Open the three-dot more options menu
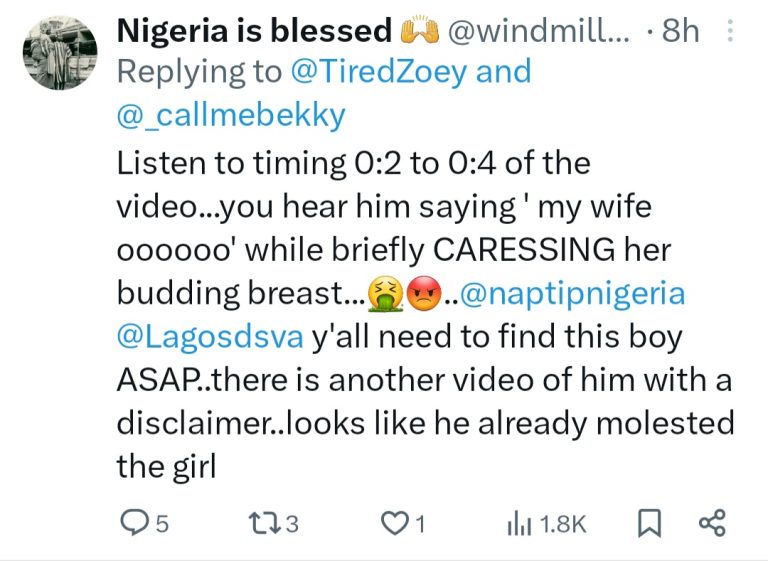Image resolution: width=768 pixels, height=561 pixels. [730, 32]
